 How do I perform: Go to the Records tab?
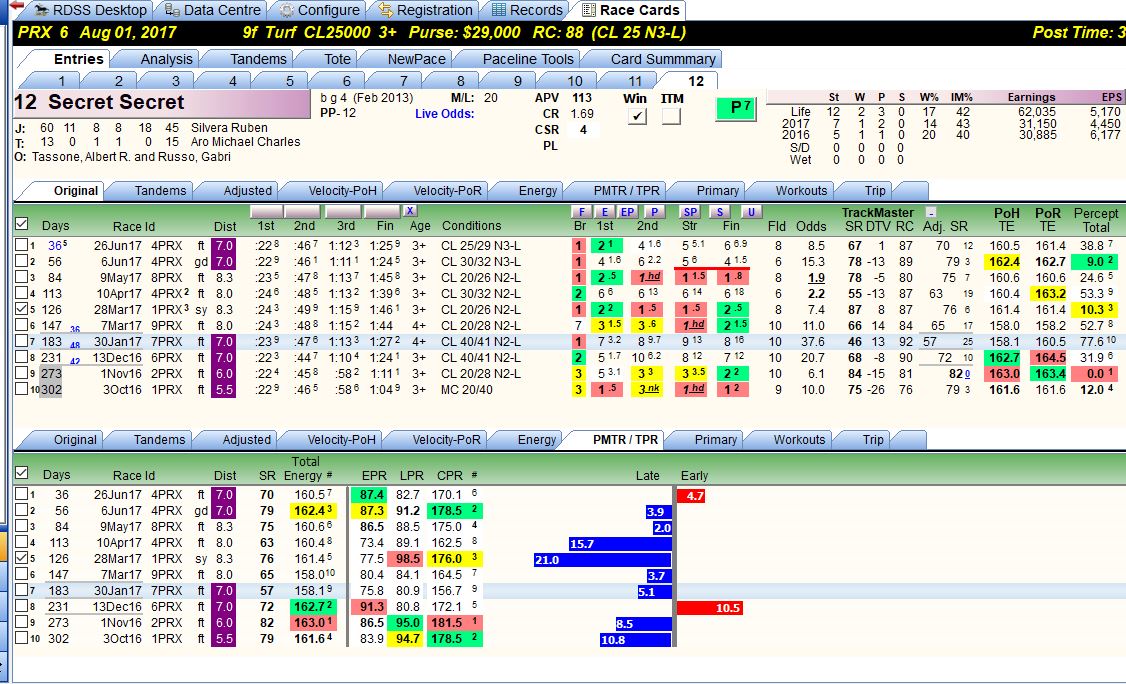pyautogui.click(x=527, y=10)
